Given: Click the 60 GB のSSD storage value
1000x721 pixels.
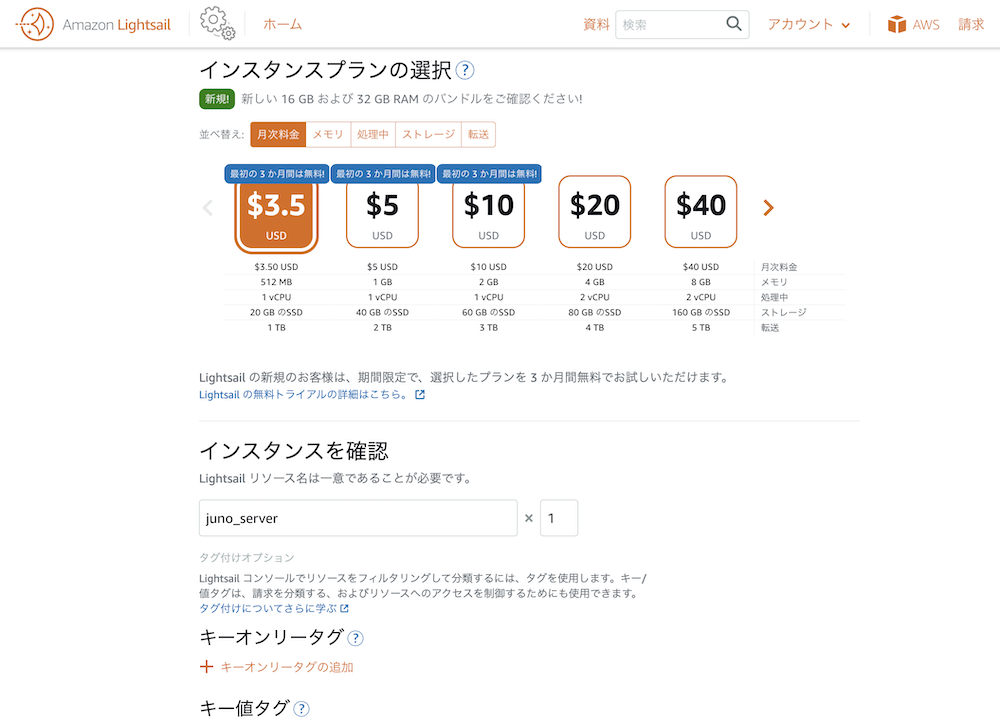Looking at the screenshot, I should coord(489,312).
